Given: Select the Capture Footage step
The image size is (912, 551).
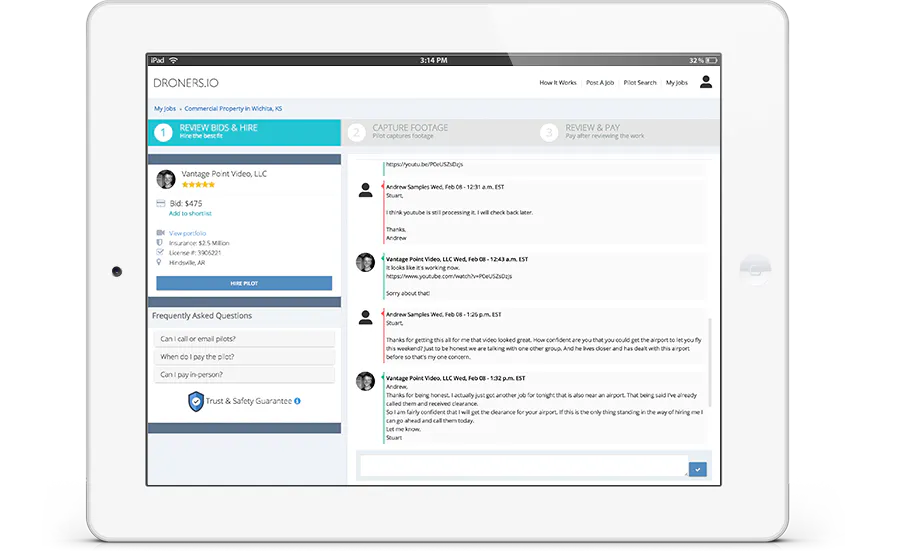Looking at the screenshot, I should point(437,132).
